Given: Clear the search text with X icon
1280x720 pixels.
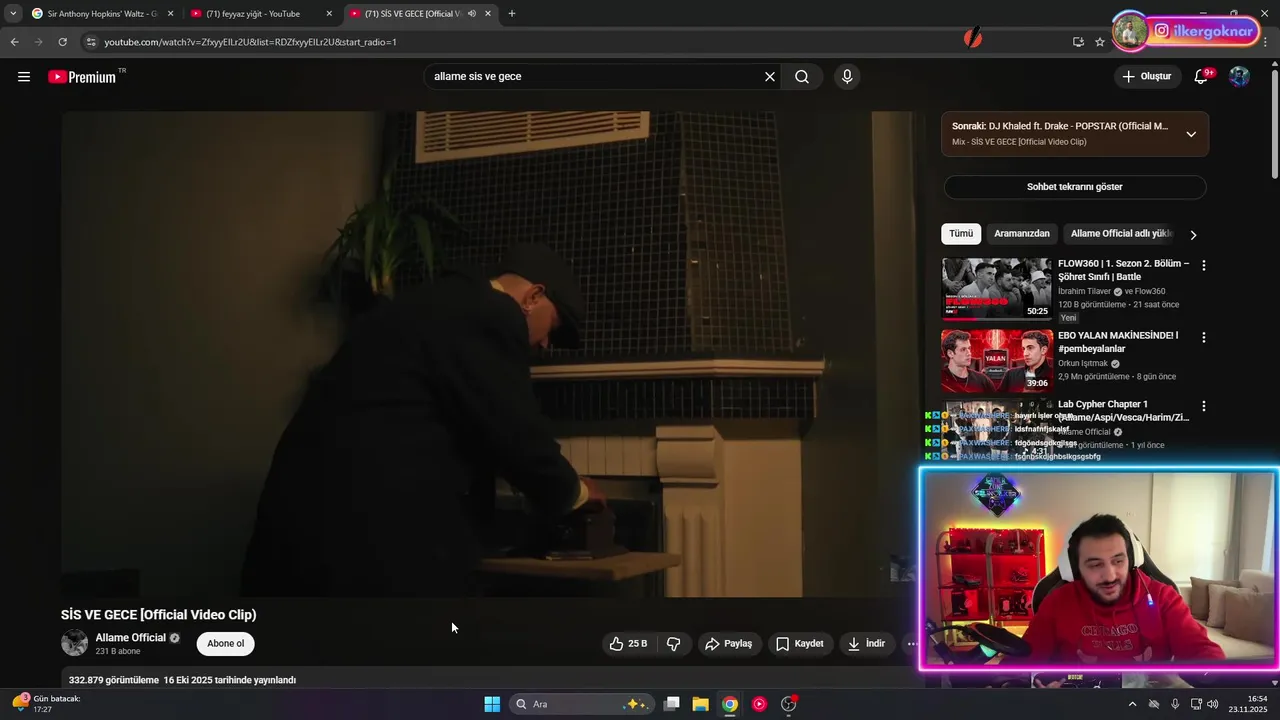Looking at the screenshot, I should [770, 77].
